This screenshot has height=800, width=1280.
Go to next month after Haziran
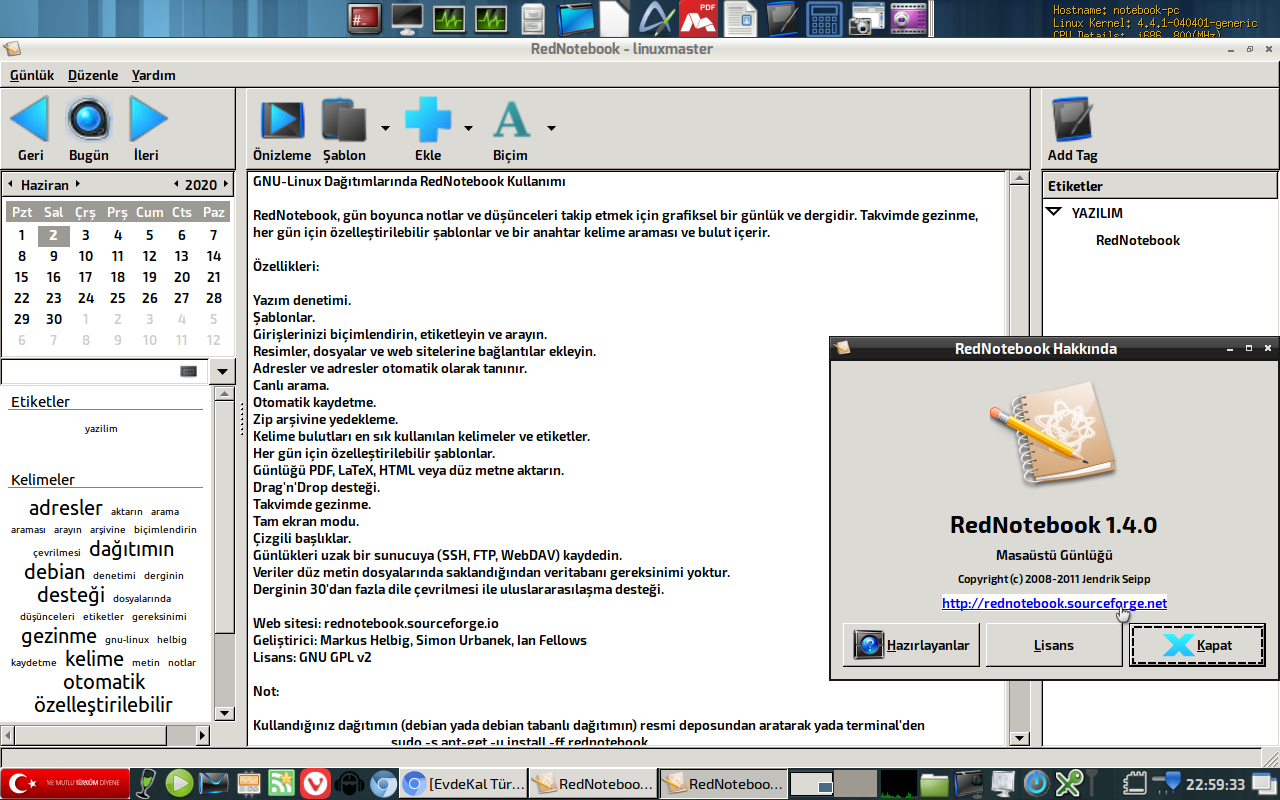click(x=78, y=184)
